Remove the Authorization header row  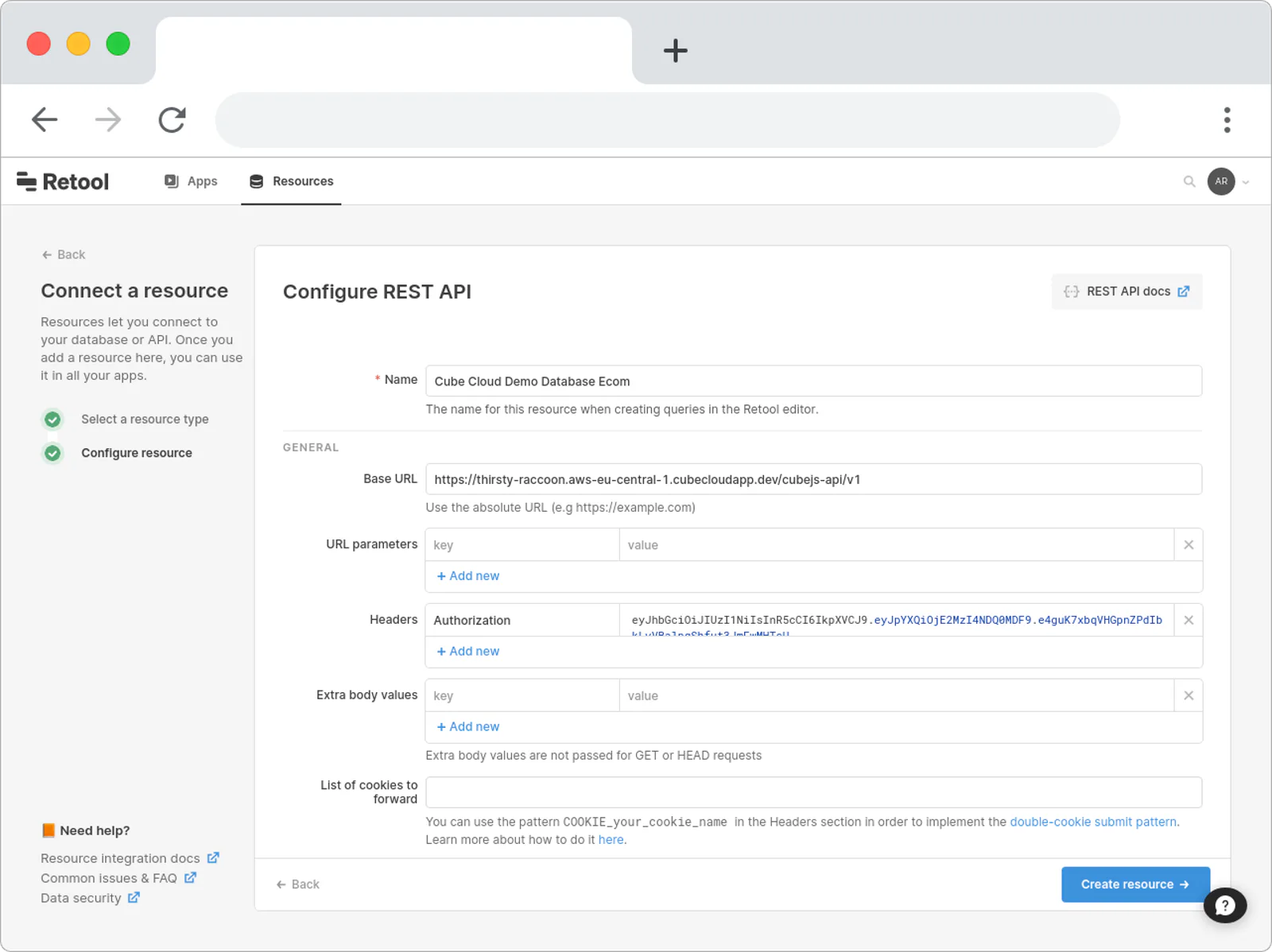click(x=1189, y=620)
